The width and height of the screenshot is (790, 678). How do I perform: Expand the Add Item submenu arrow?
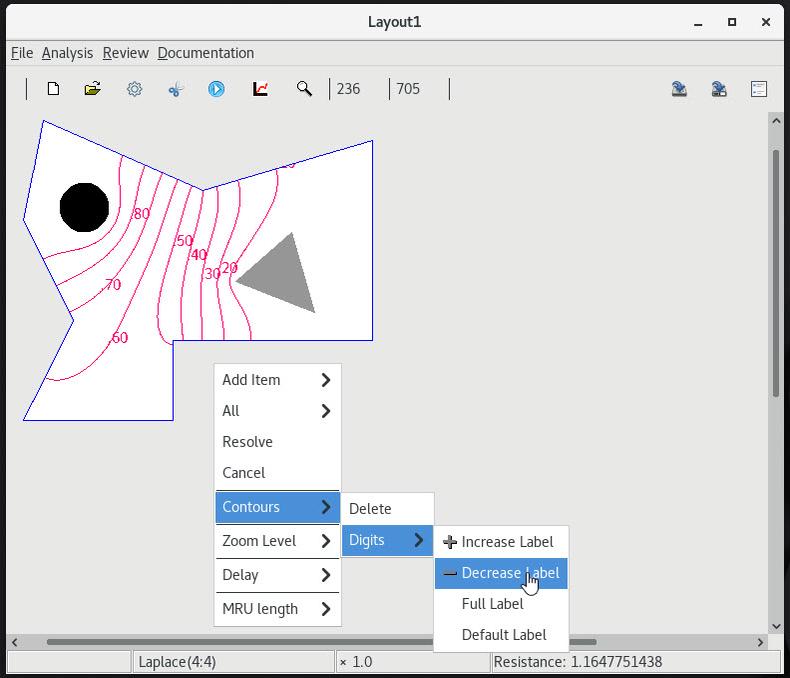click(x=326, y=380)
